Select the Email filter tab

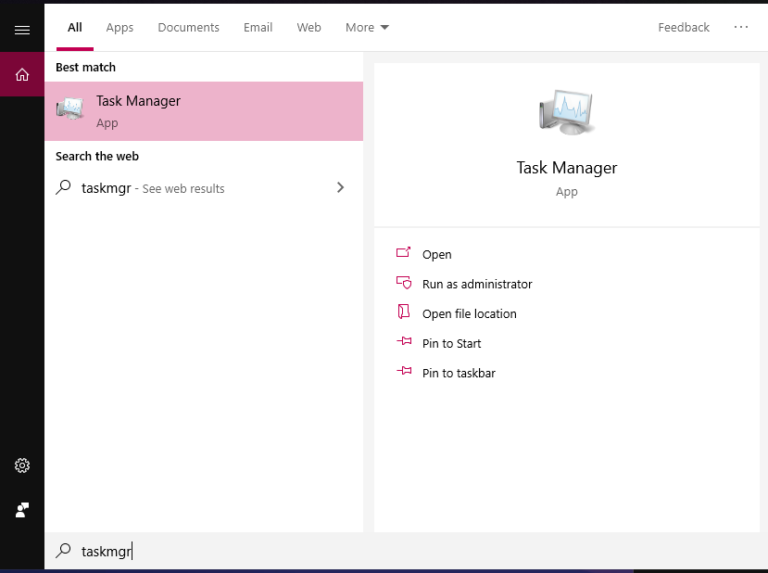click(258, 28)
